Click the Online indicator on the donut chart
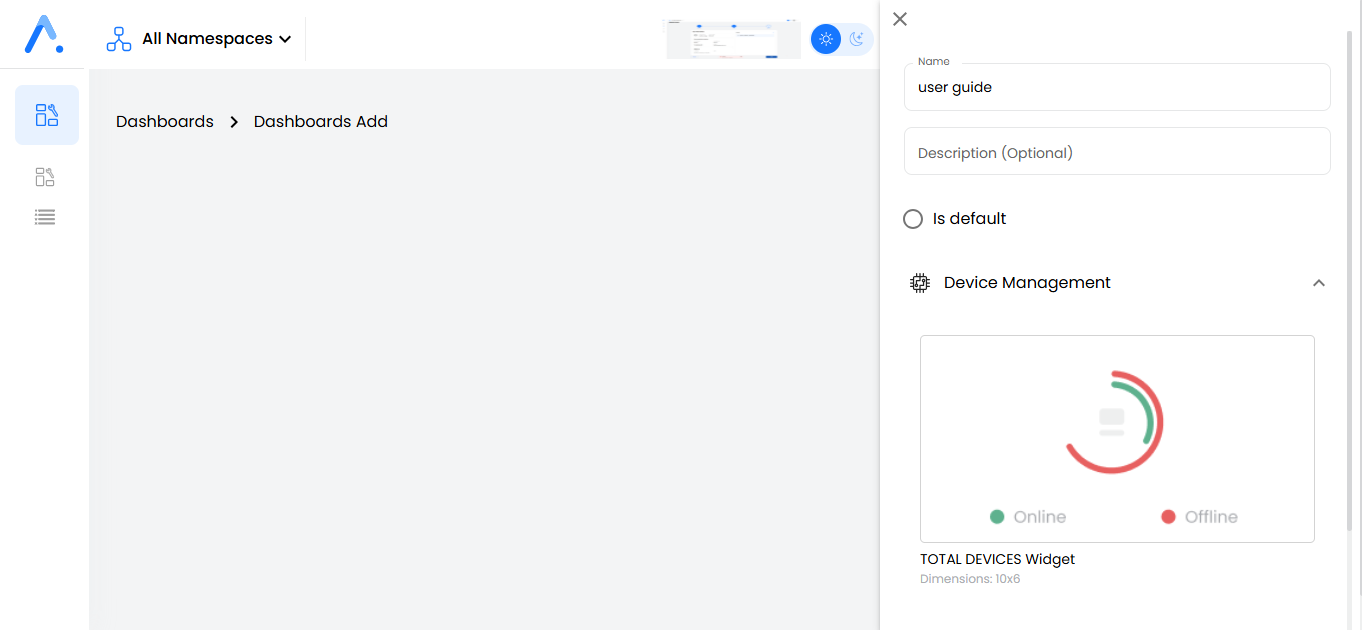The width and height of the screenshot is (1362, 630). click(1028, 516)
